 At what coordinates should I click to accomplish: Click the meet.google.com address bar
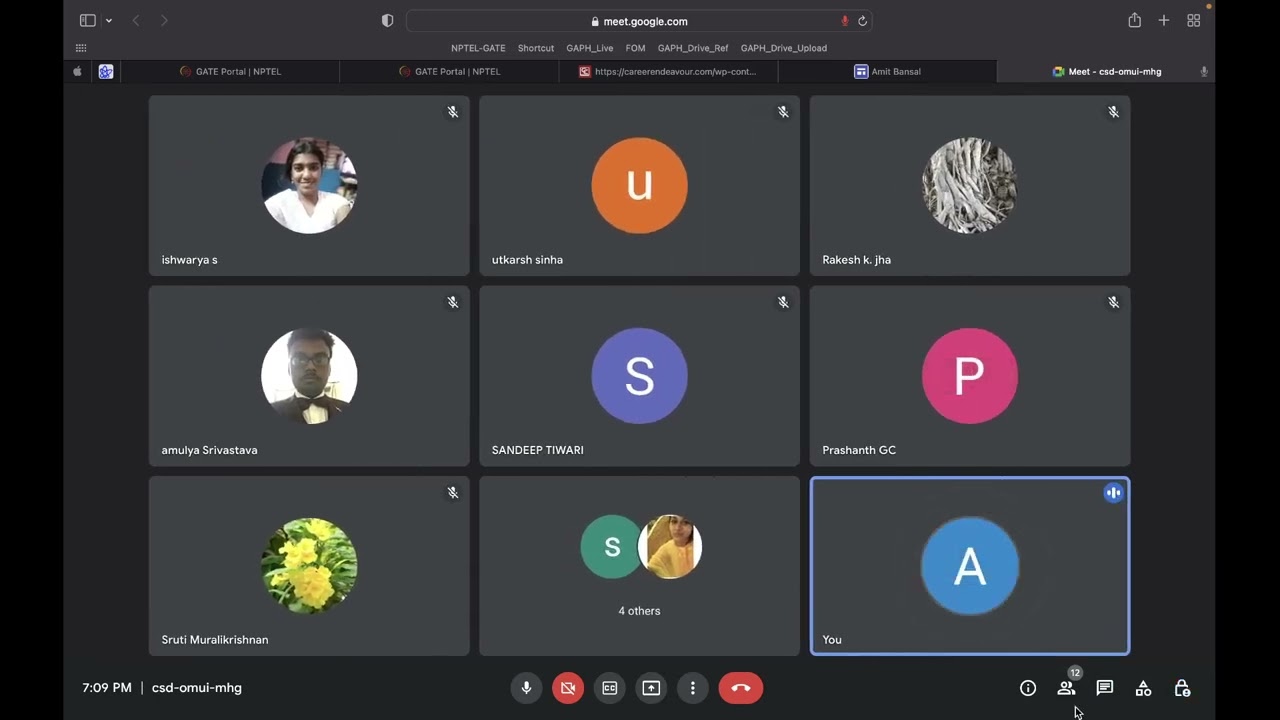tap(639, 21)
